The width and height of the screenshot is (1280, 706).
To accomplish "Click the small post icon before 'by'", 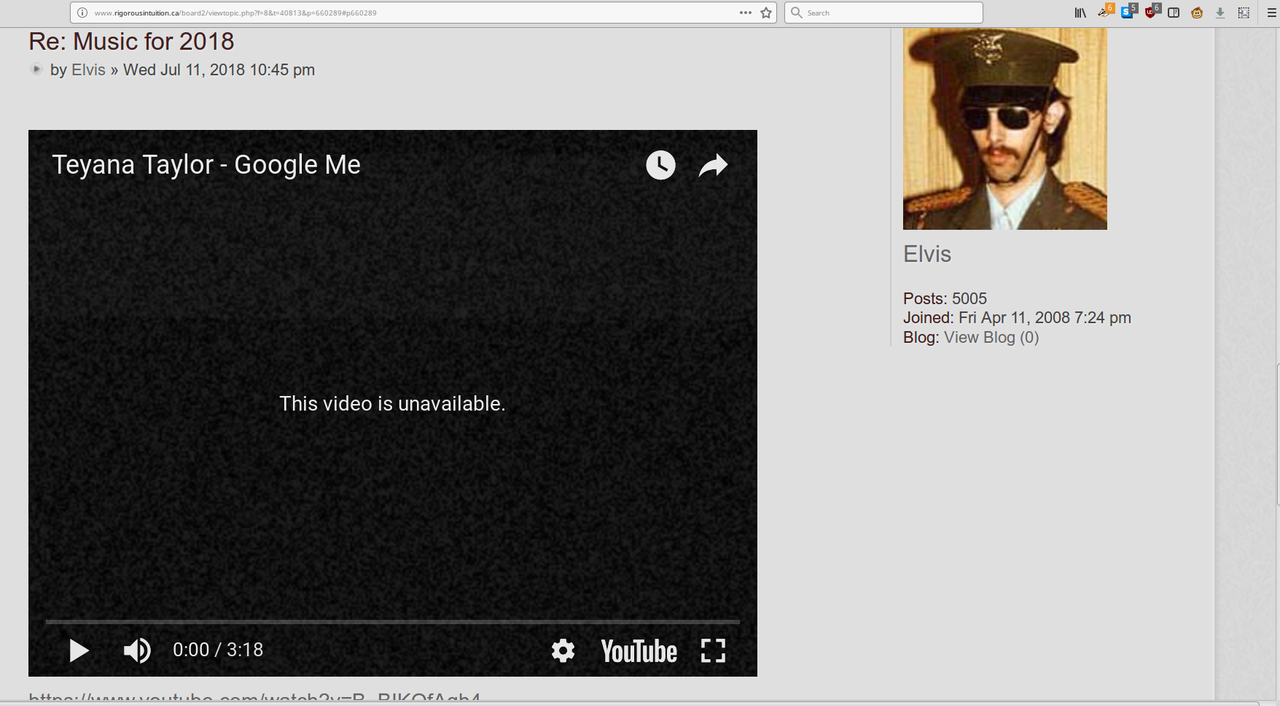I will click(37, 69).
